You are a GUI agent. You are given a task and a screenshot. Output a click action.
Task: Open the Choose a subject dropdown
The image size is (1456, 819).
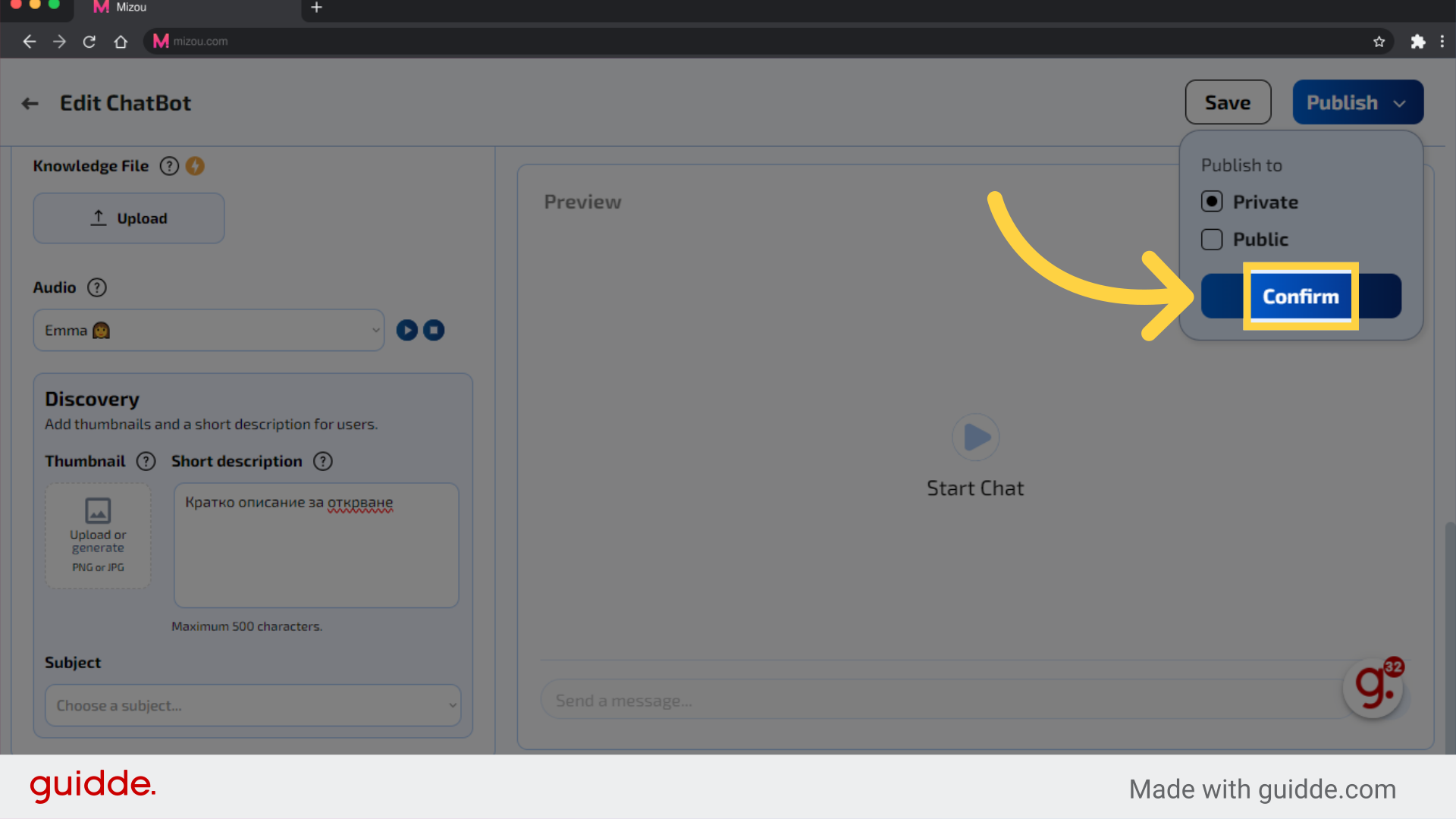(x=253, y=705)
